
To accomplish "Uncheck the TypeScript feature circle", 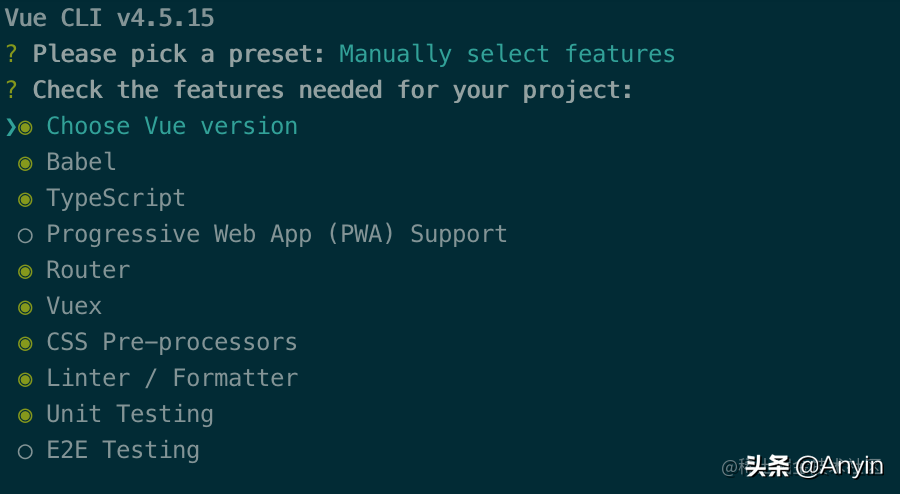I will (x=25, y=200).
